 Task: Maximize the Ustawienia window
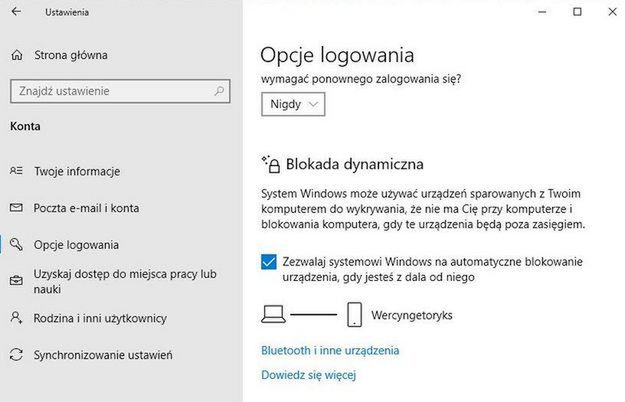click(x=577, y=12)
